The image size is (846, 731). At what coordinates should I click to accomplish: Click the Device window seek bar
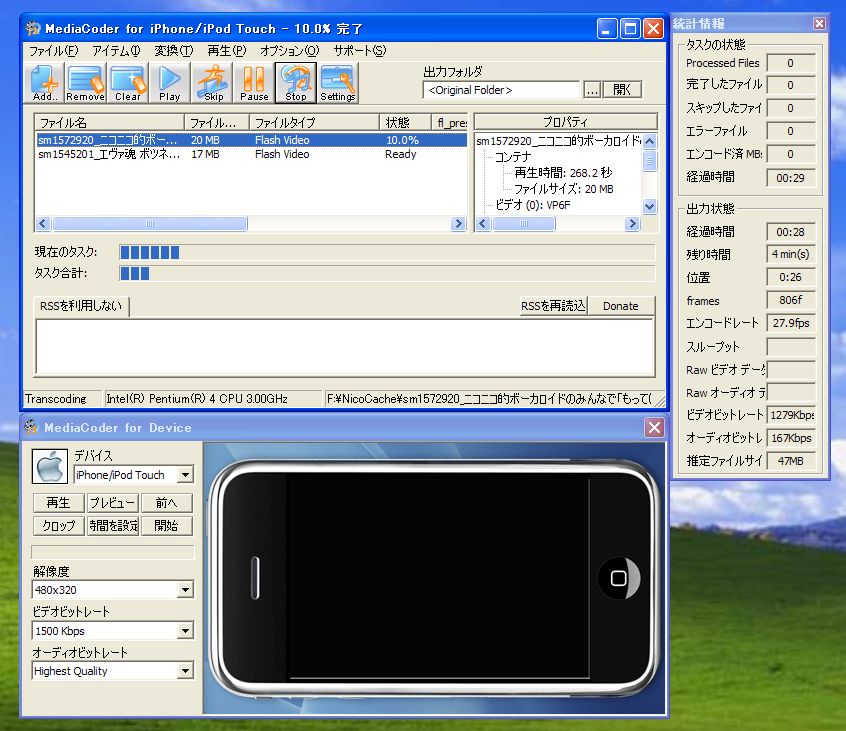113,552
